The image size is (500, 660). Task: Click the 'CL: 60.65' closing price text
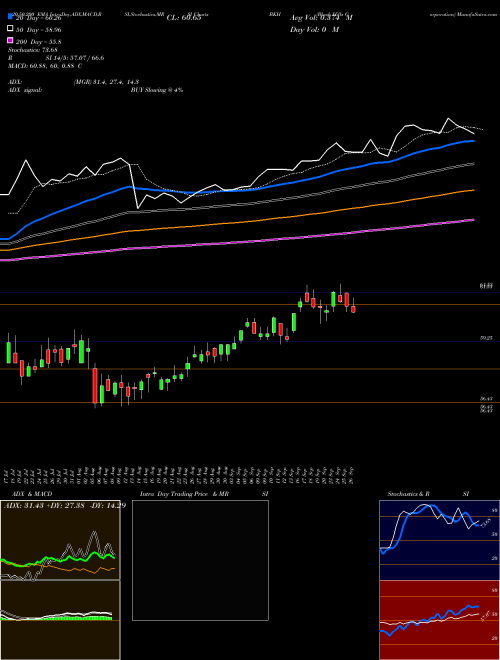(184, 18)
